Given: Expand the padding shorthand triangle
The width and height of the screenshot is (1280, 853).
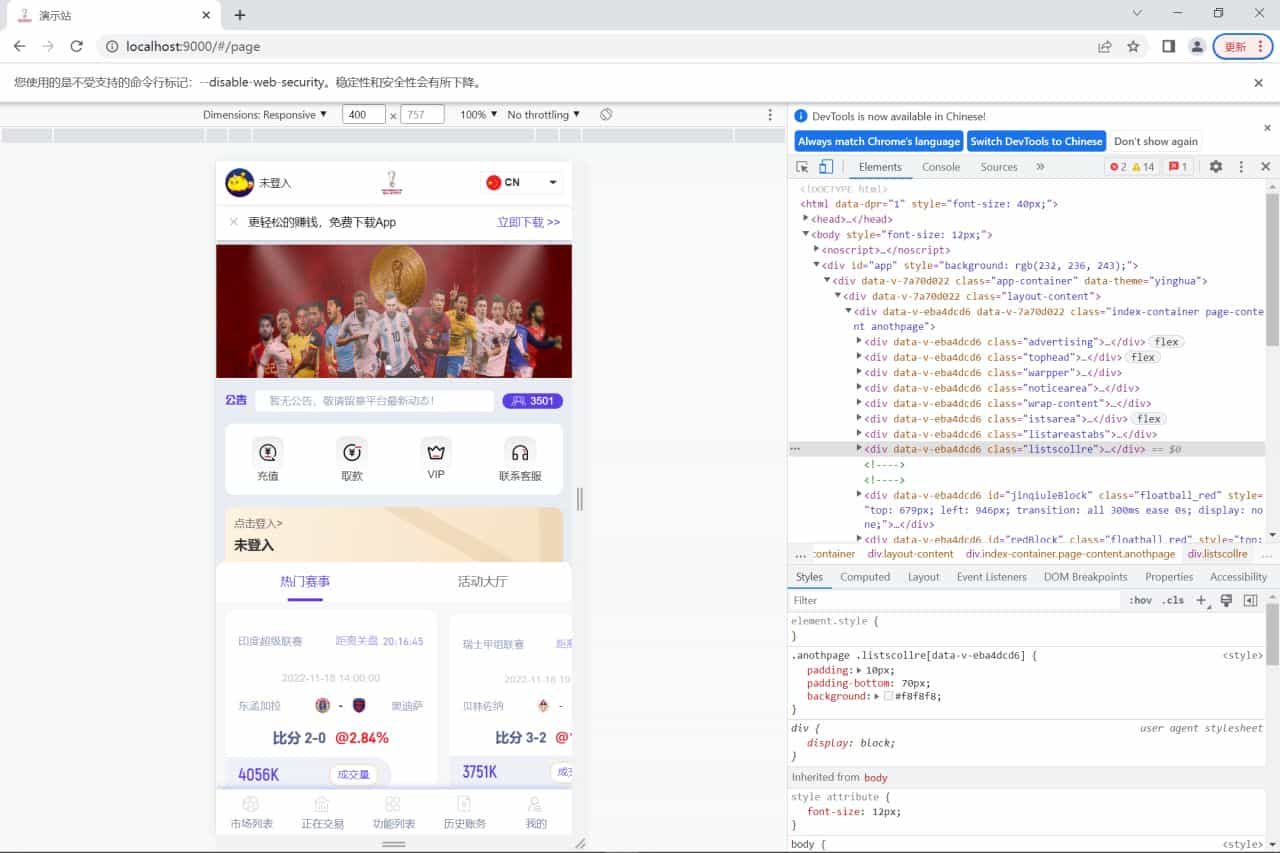Looking at the screenshot, I should point(860,670).
